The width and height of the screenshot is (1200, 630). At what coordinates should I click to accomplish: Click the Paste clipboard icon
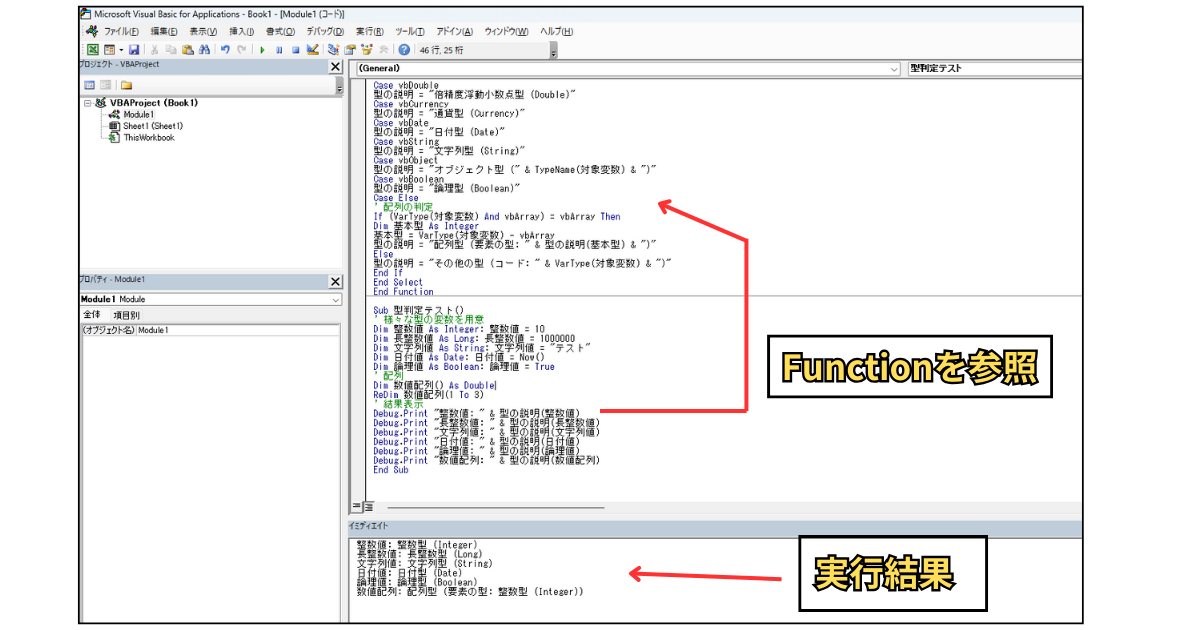(187, 49)
